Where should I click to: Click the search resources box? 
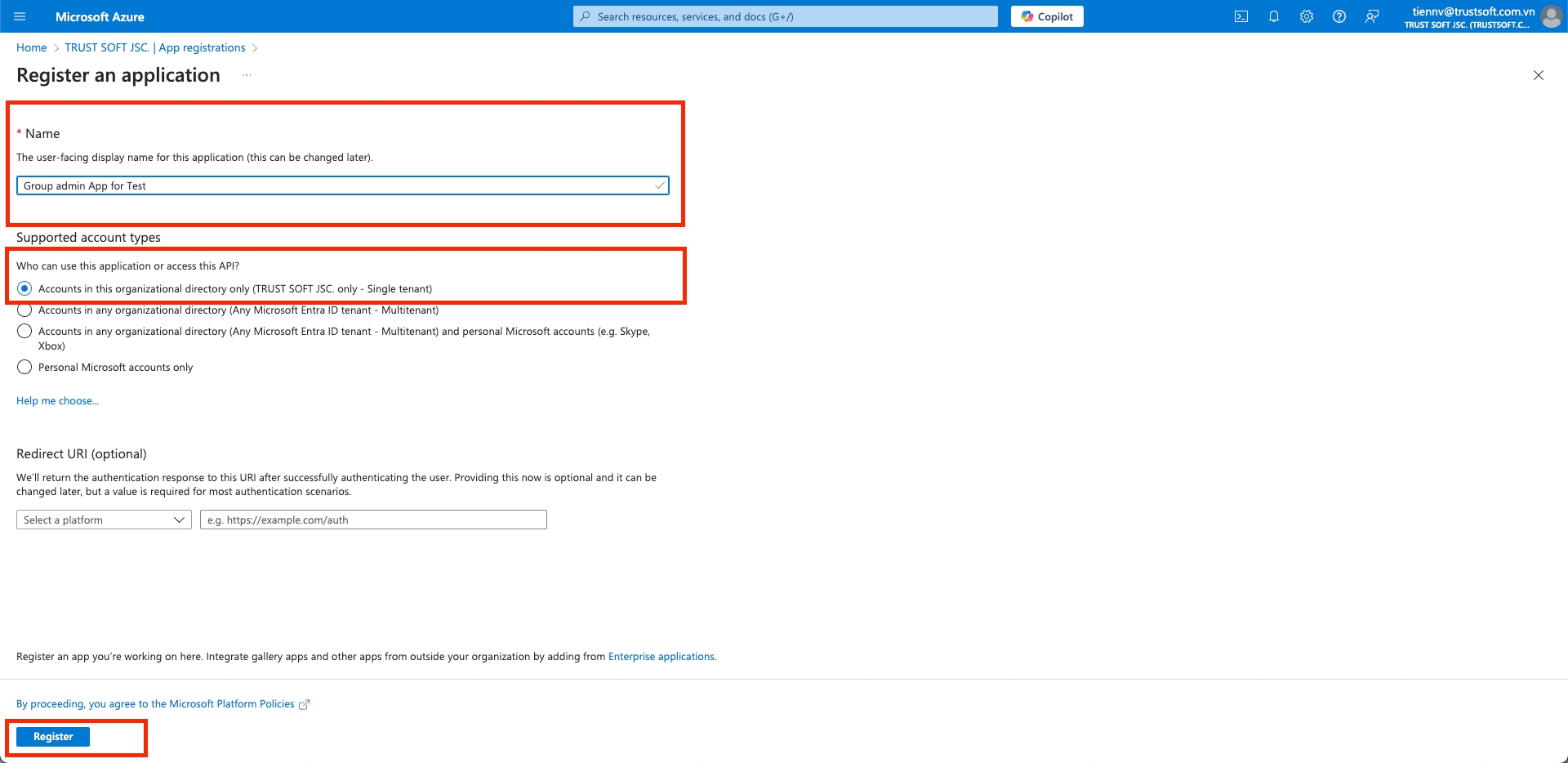[x=786, y=16]
